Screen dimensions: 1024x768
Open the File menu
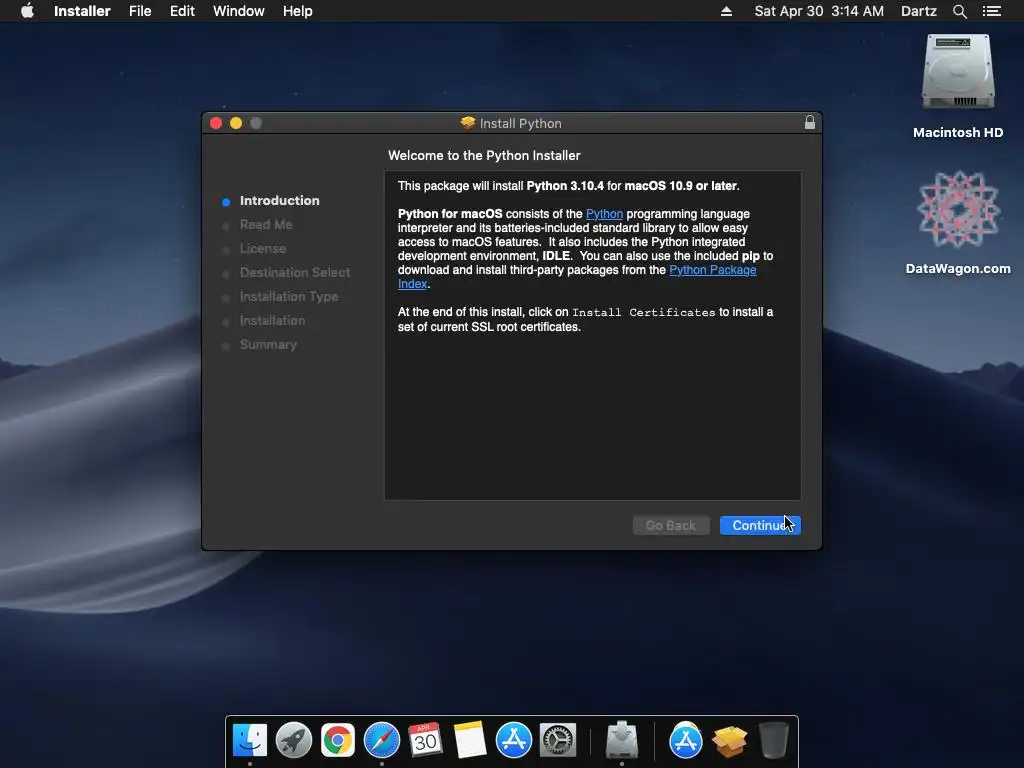coord(140,11)
